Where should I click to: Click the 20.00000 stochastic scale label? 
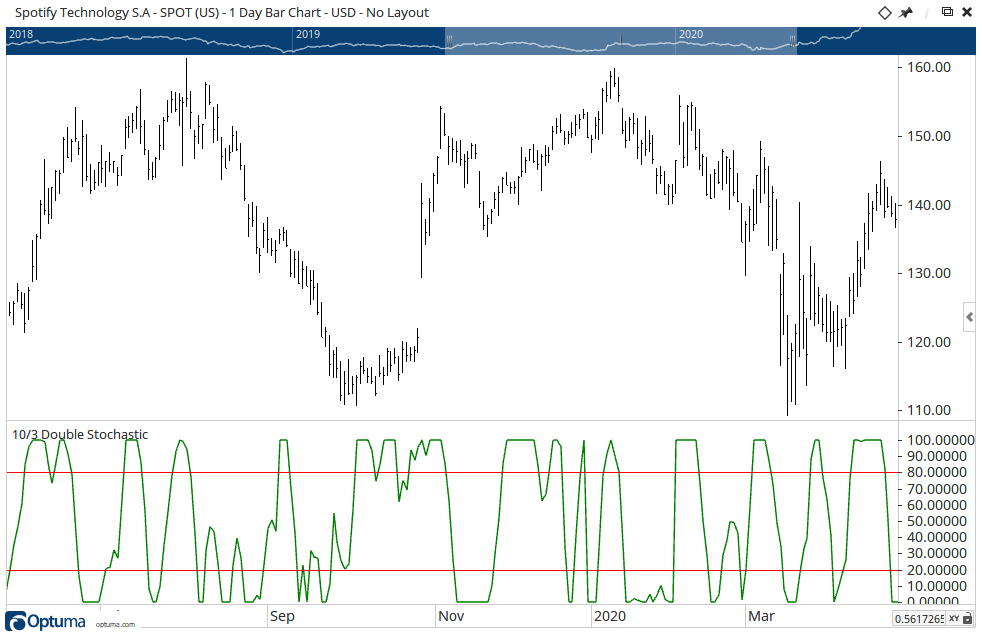pos(937,570)
